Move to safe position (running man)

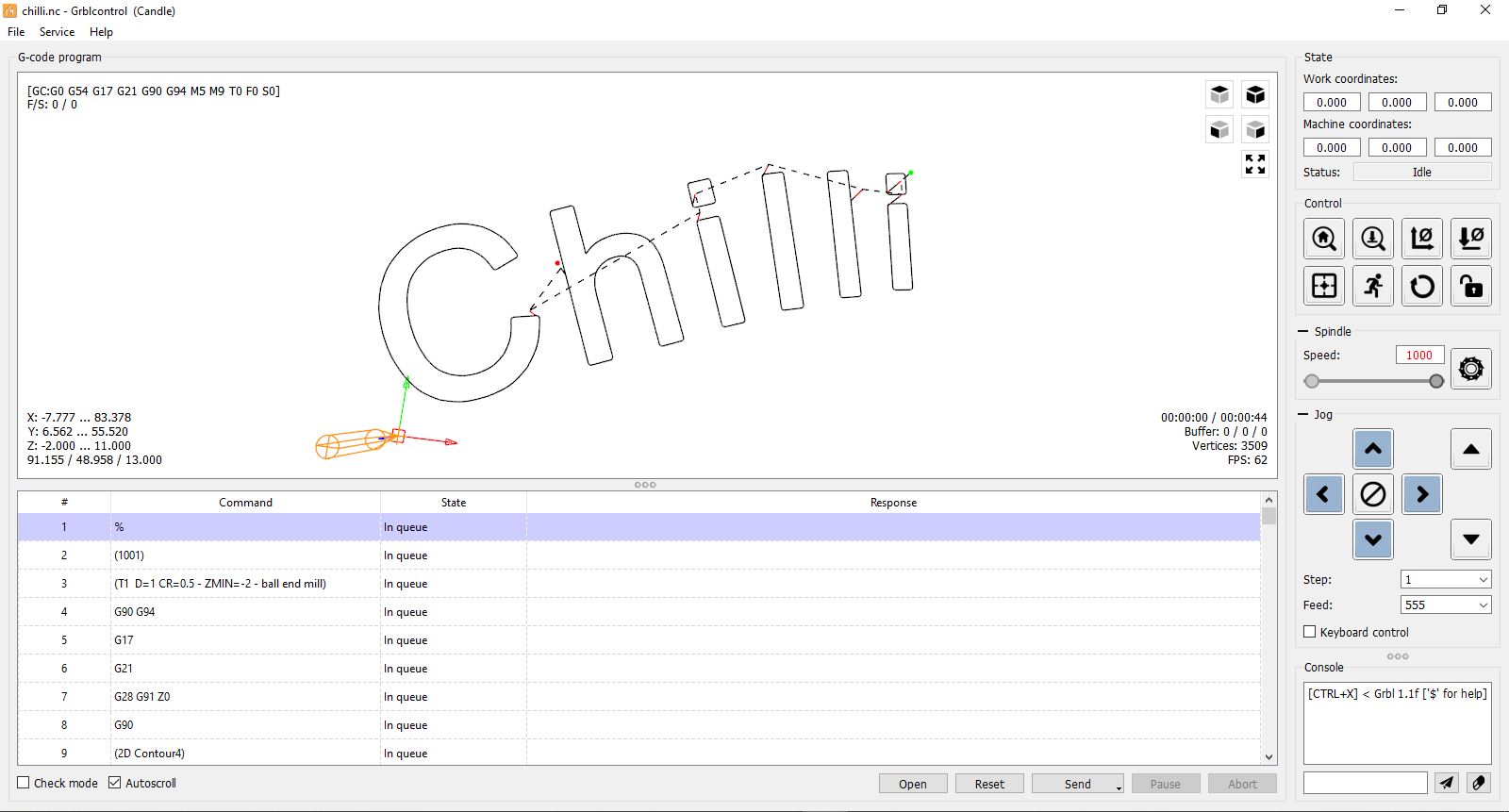point(1373,285)
